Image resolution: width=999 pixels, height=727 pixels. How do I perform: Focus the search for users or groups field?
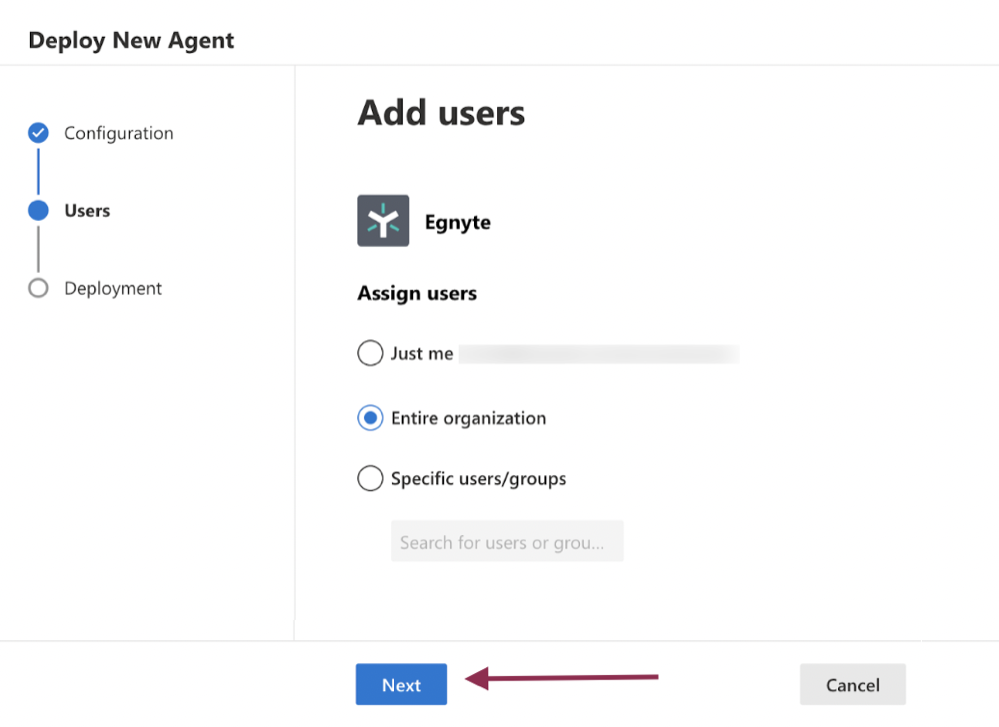coord(507,541)
